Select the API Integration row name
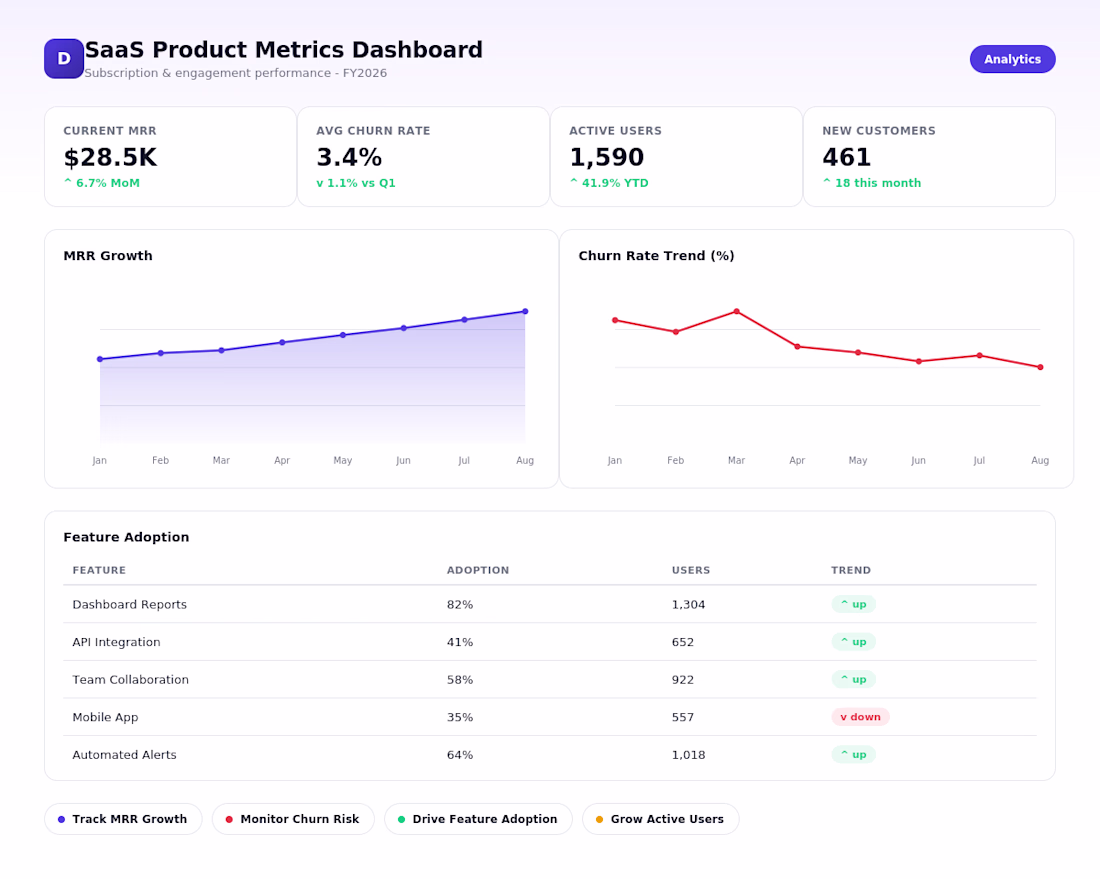 coord(116,642)
